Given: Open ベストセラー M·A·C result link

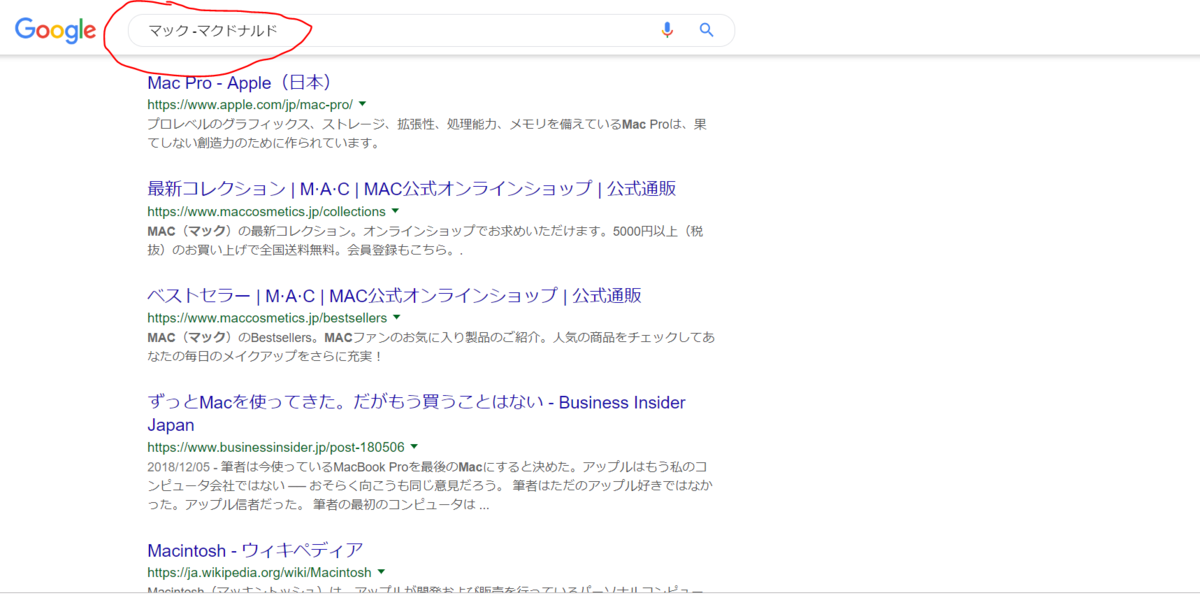Looking at the screenshot, I should [x=394, y=295].
